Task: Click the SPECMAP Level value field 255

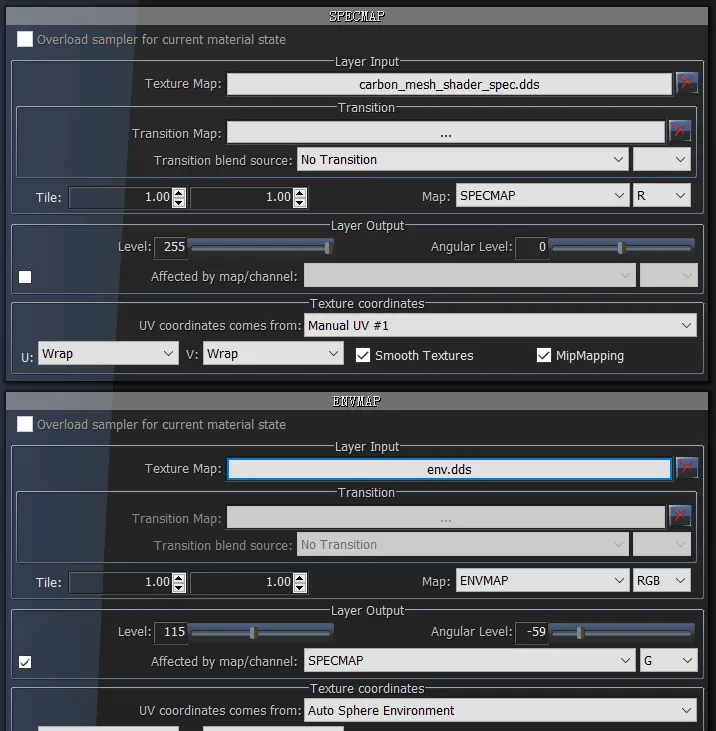Action: tap(169, 247)
